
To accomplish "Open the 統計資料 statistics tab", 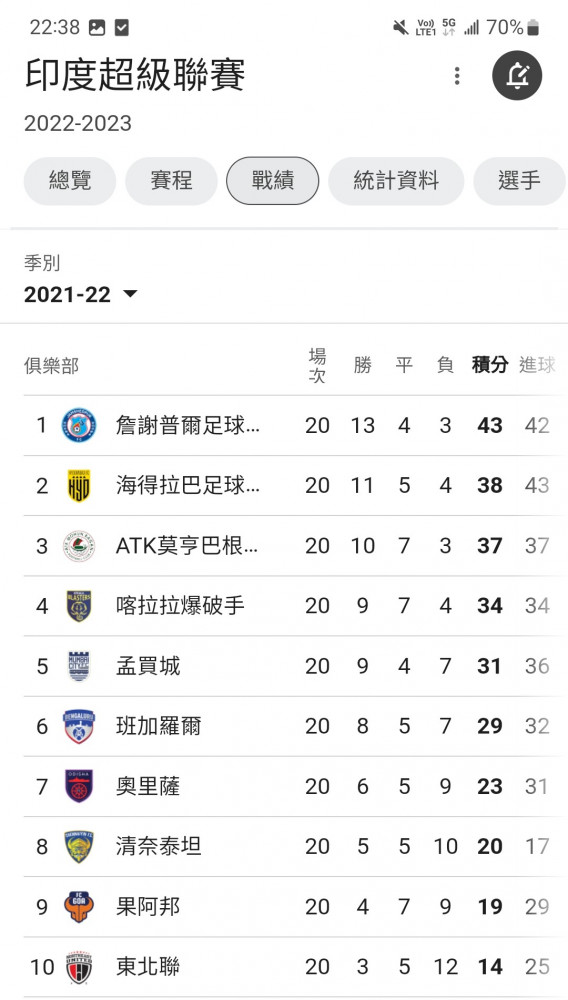I will (x=396, y=181).
